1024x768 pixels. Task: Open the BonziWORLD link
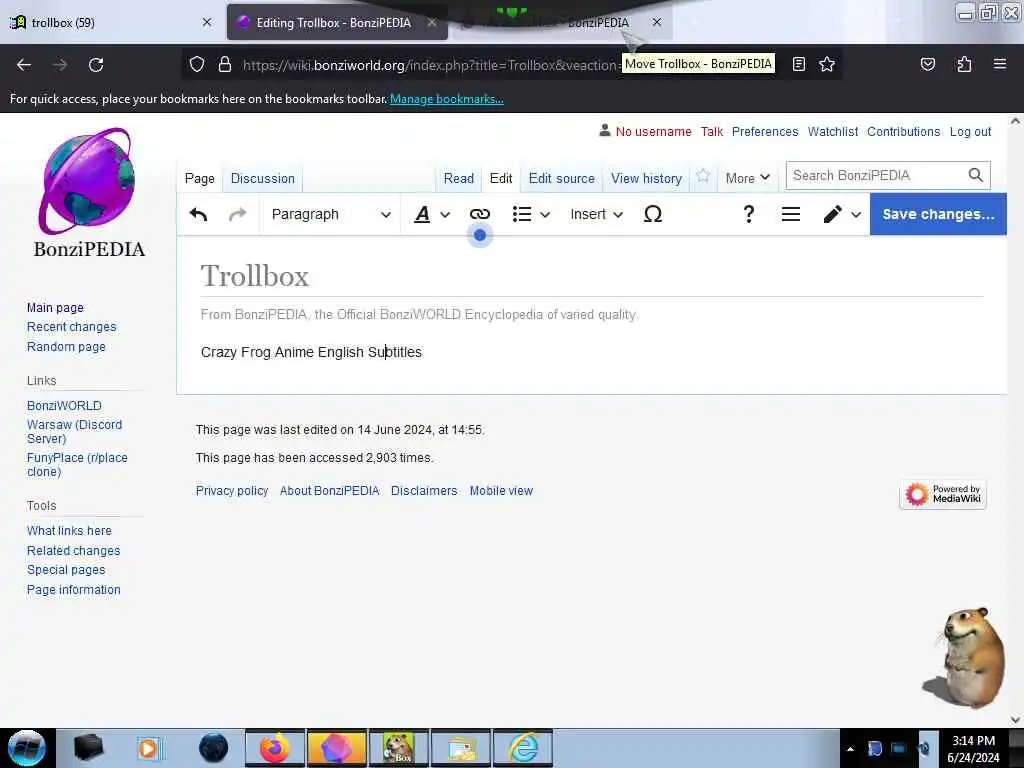click(x=64, y=406)
